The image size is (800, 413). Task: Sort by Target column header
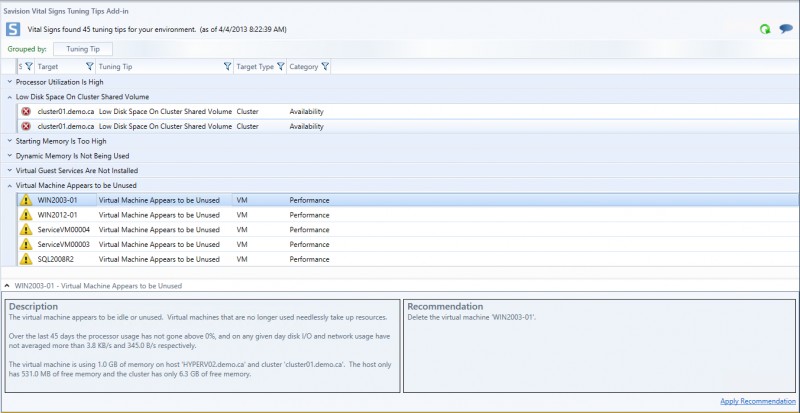click(x=48, y=66)
